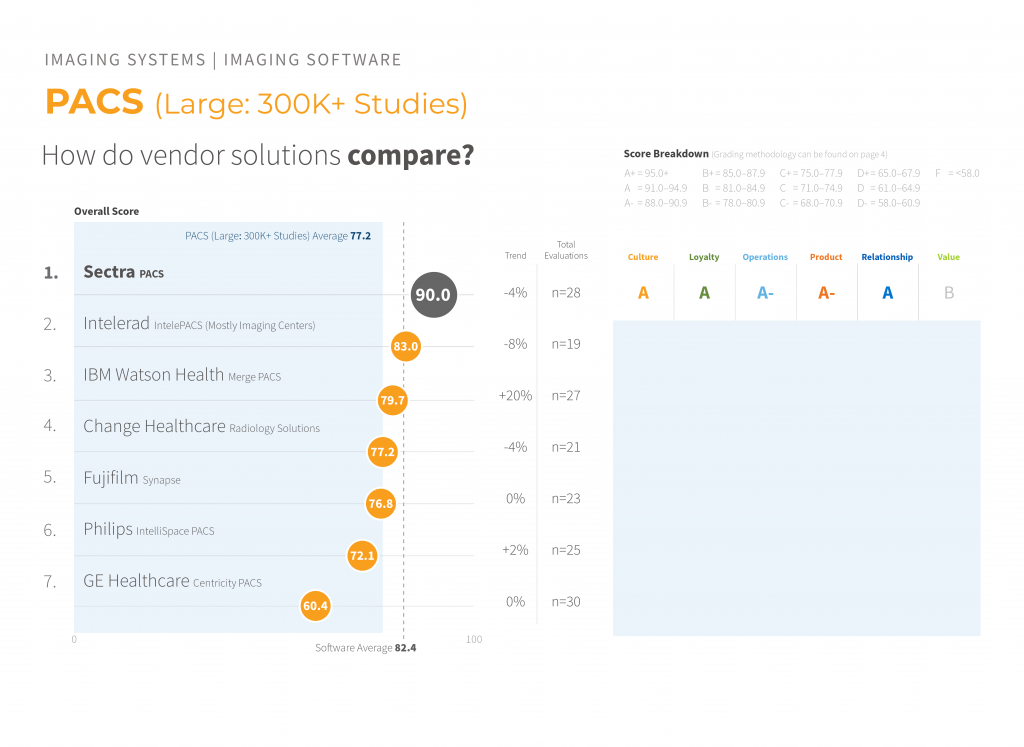Click the 60.4 score bubble for GE Healthcare

coord(315,606)
